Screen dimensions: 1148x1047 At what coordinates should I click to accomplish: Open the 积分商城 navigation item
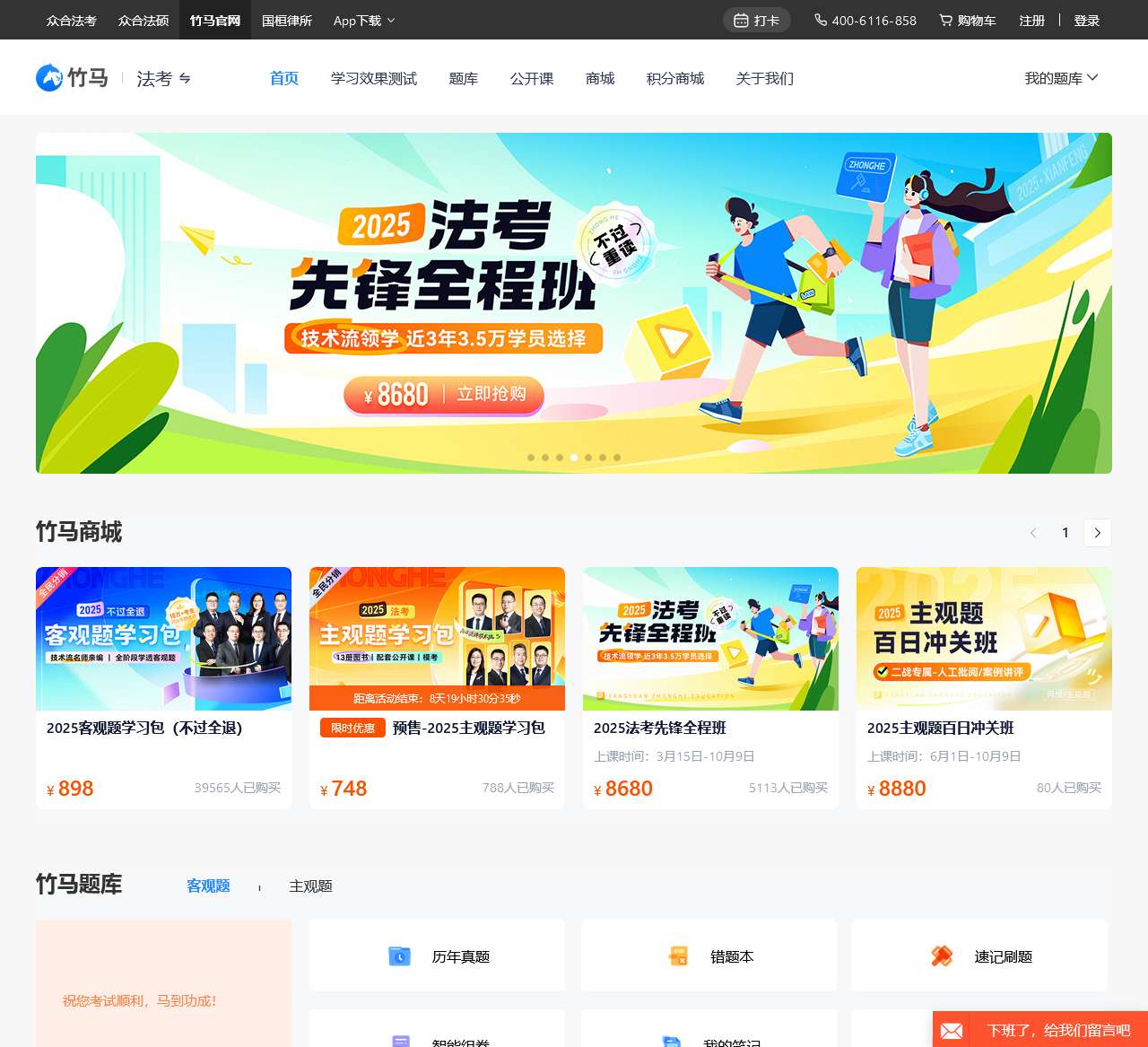(675, 78)
